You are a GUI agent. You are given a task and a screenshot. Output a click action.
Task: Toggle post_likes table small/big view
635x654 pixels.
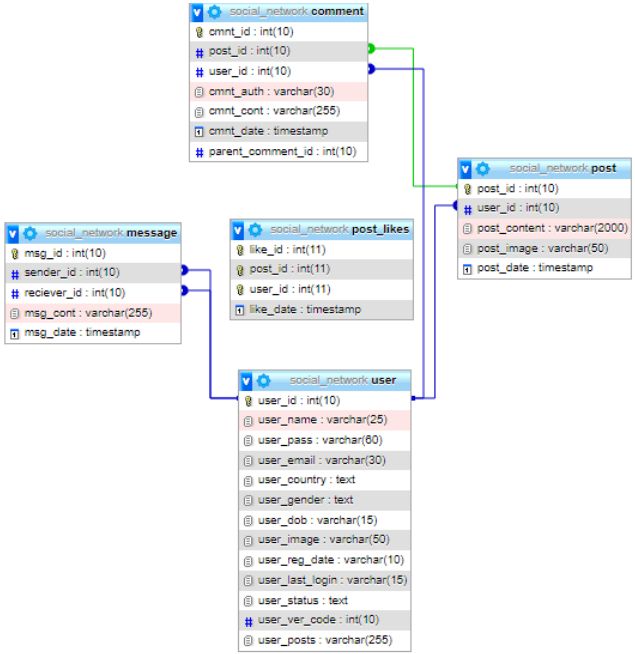pos(238,229)
